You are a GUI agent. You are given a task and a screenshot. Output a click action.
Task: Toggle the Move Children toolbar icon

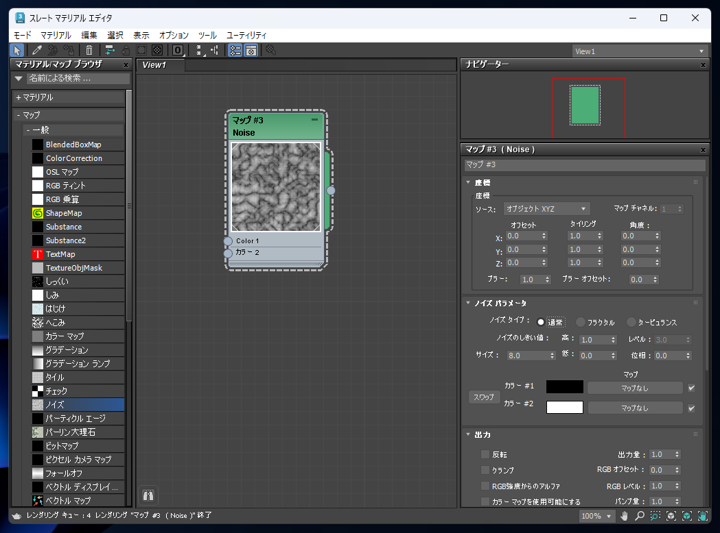pos(109,50)
